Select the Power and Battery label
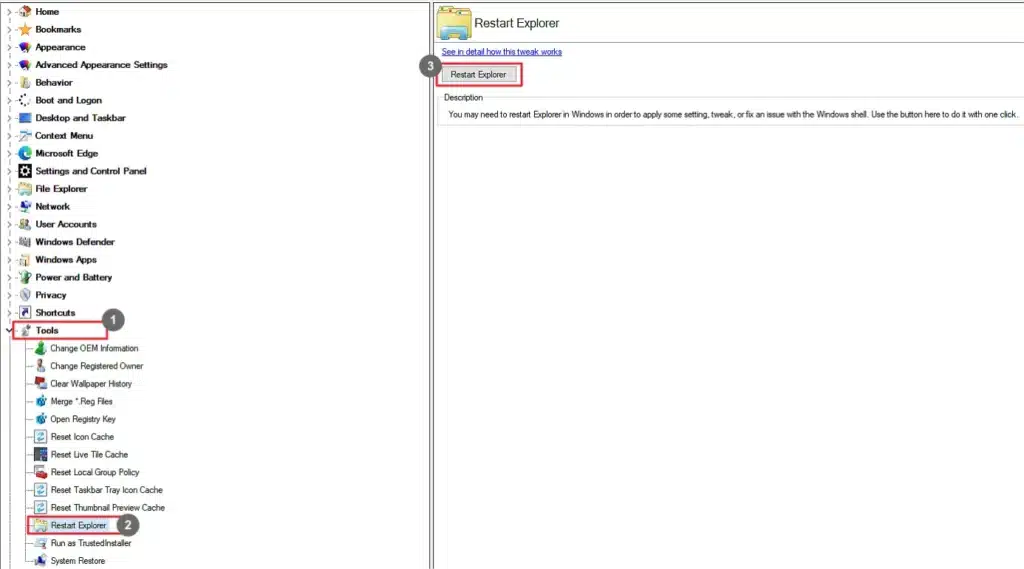 [x=74, y=277]
